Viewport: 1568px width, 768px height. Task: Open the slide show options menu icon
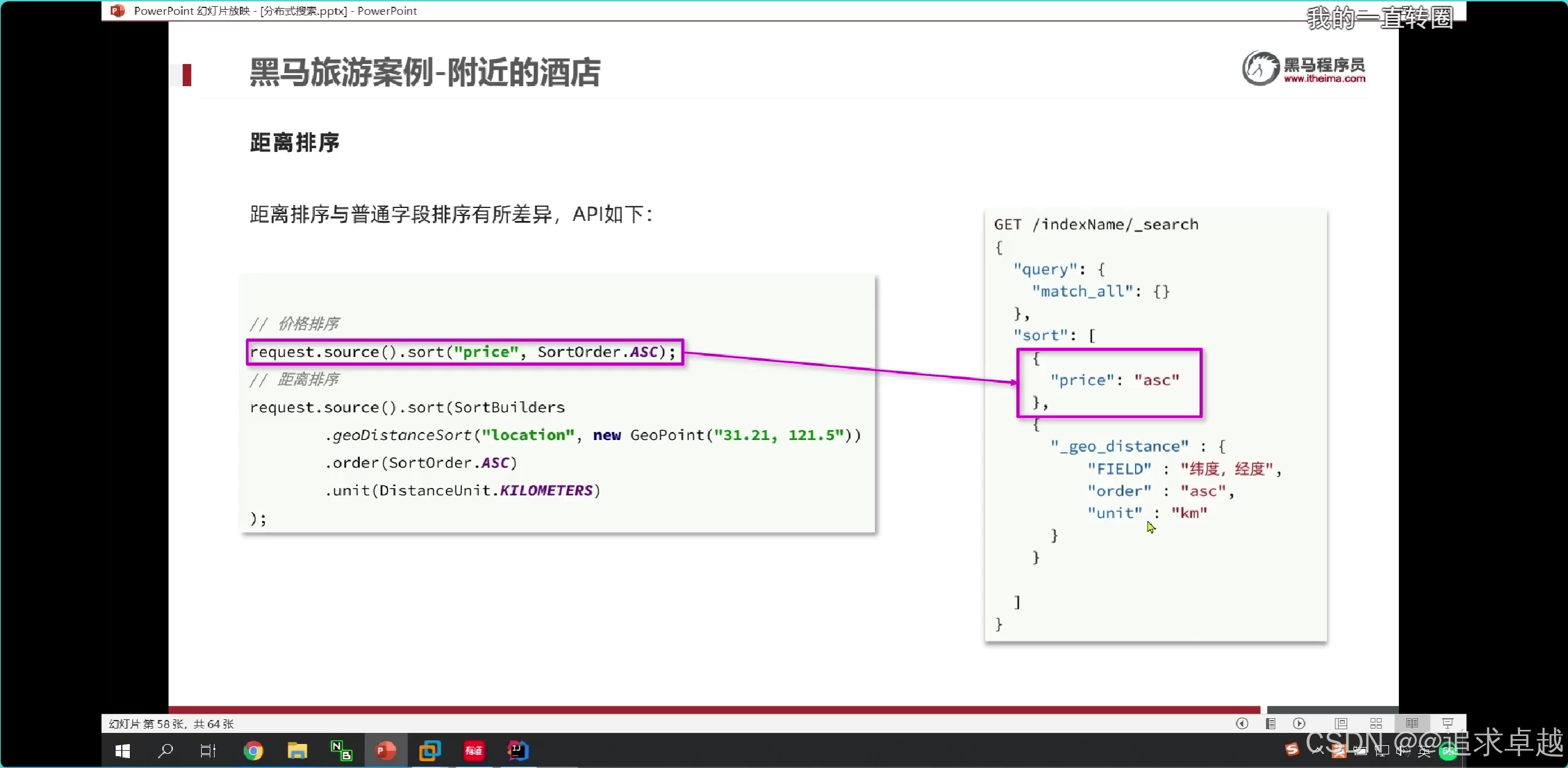pos(1270,724)
